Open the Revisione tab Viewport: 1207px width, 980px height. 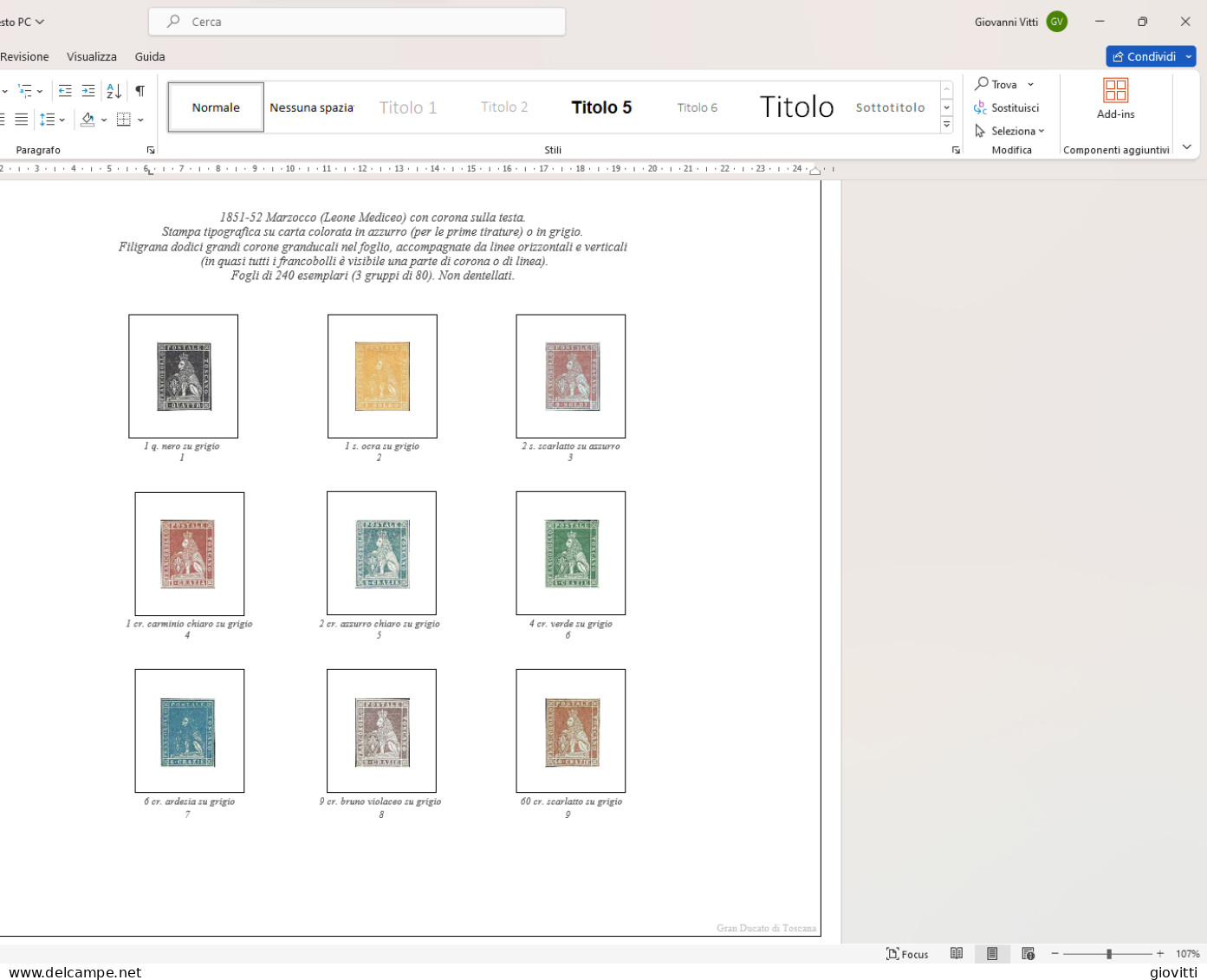[24, 56]
